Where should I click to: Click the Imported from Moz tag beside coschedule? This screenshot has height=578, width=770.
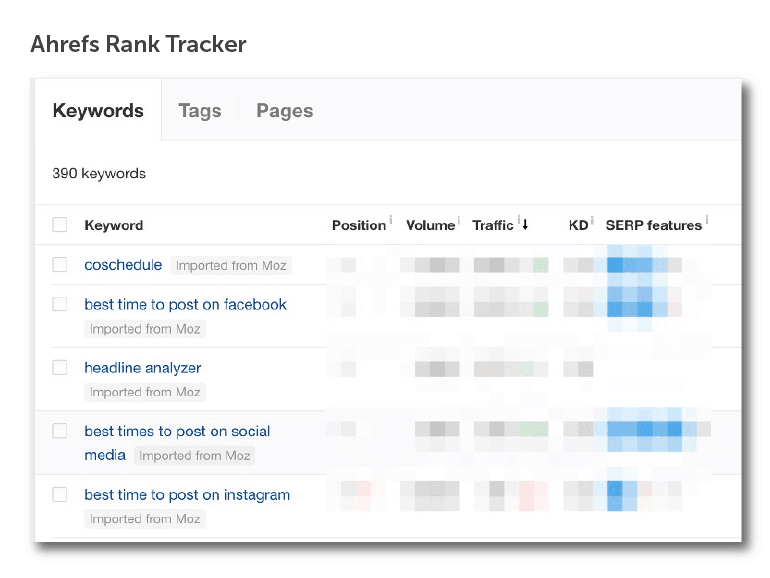(x=231, y=266)
